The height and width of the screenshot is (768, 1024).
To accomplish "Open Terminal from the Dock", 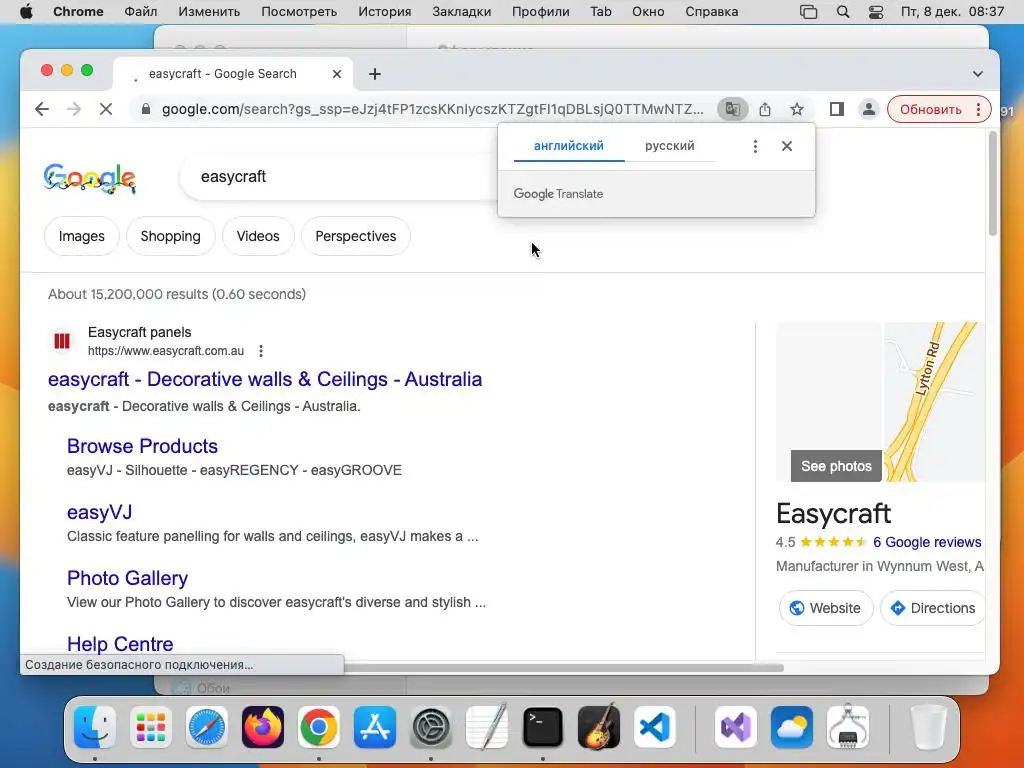I will (x=543, y=727).
